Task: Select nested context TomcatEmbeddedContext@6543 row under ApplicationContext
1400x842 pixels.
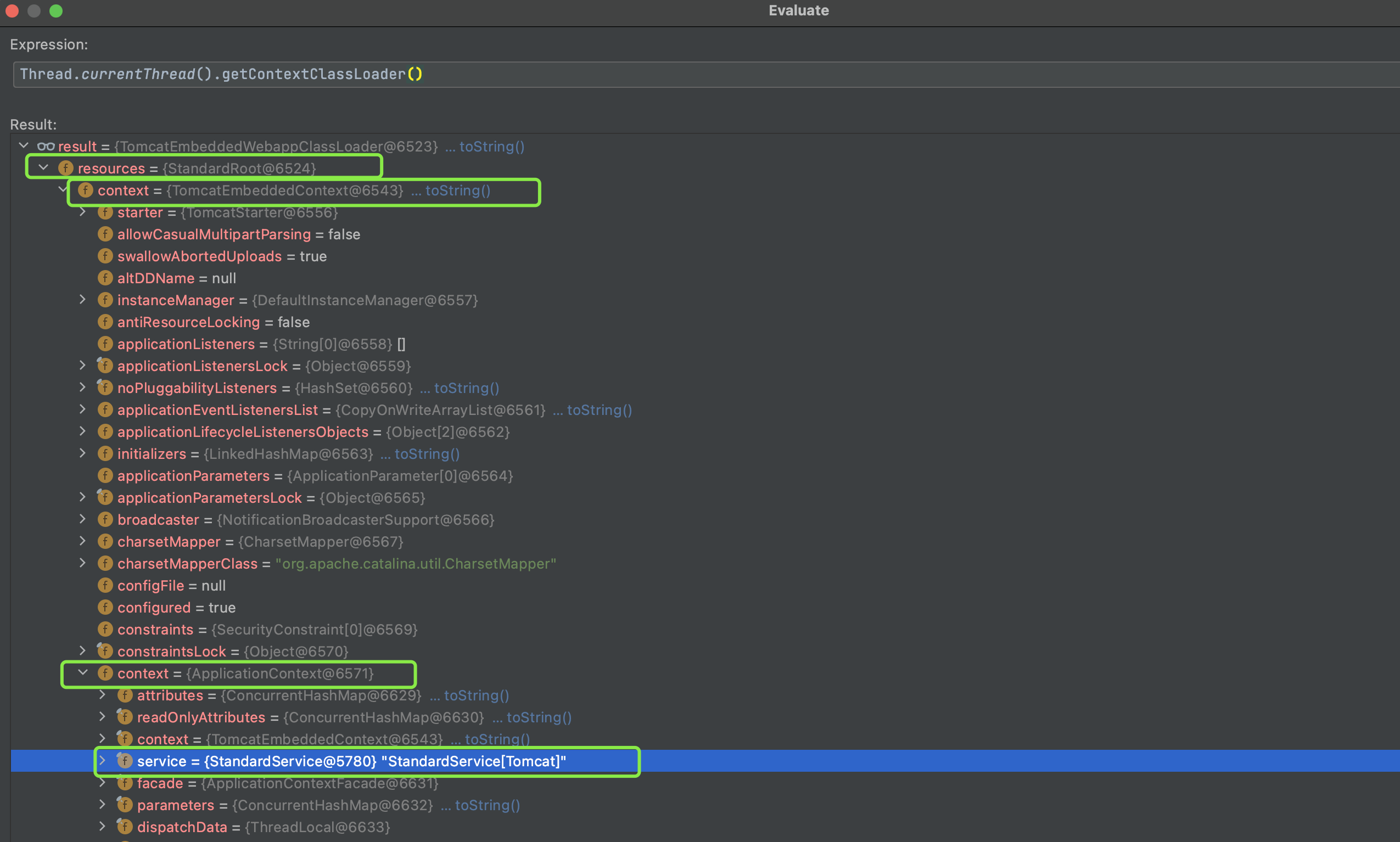Action: click(705, 739)
